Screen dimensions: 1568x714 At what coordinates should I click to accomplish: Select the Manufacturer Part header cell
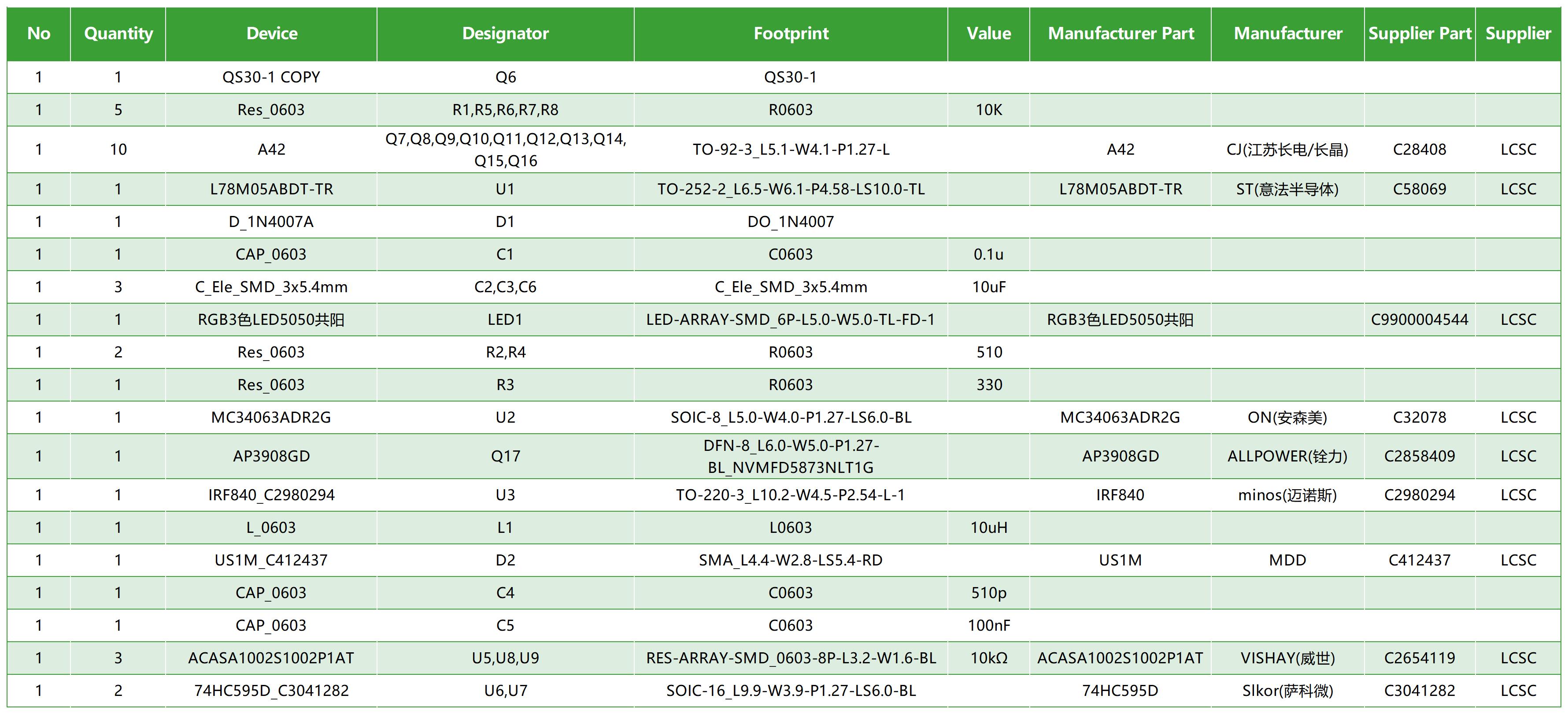(1121, 34)
